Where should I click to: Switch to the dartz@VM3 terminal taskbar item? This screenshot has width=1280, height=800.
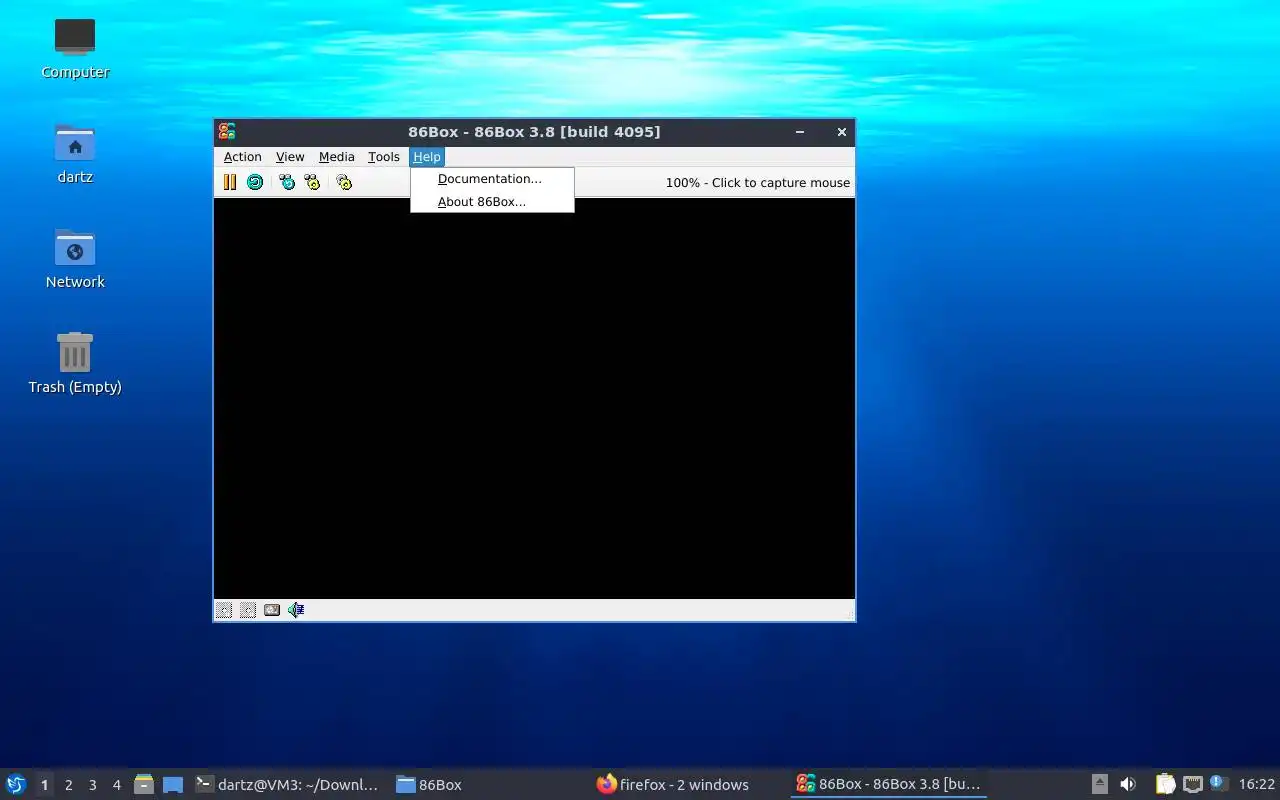[288, 785]
